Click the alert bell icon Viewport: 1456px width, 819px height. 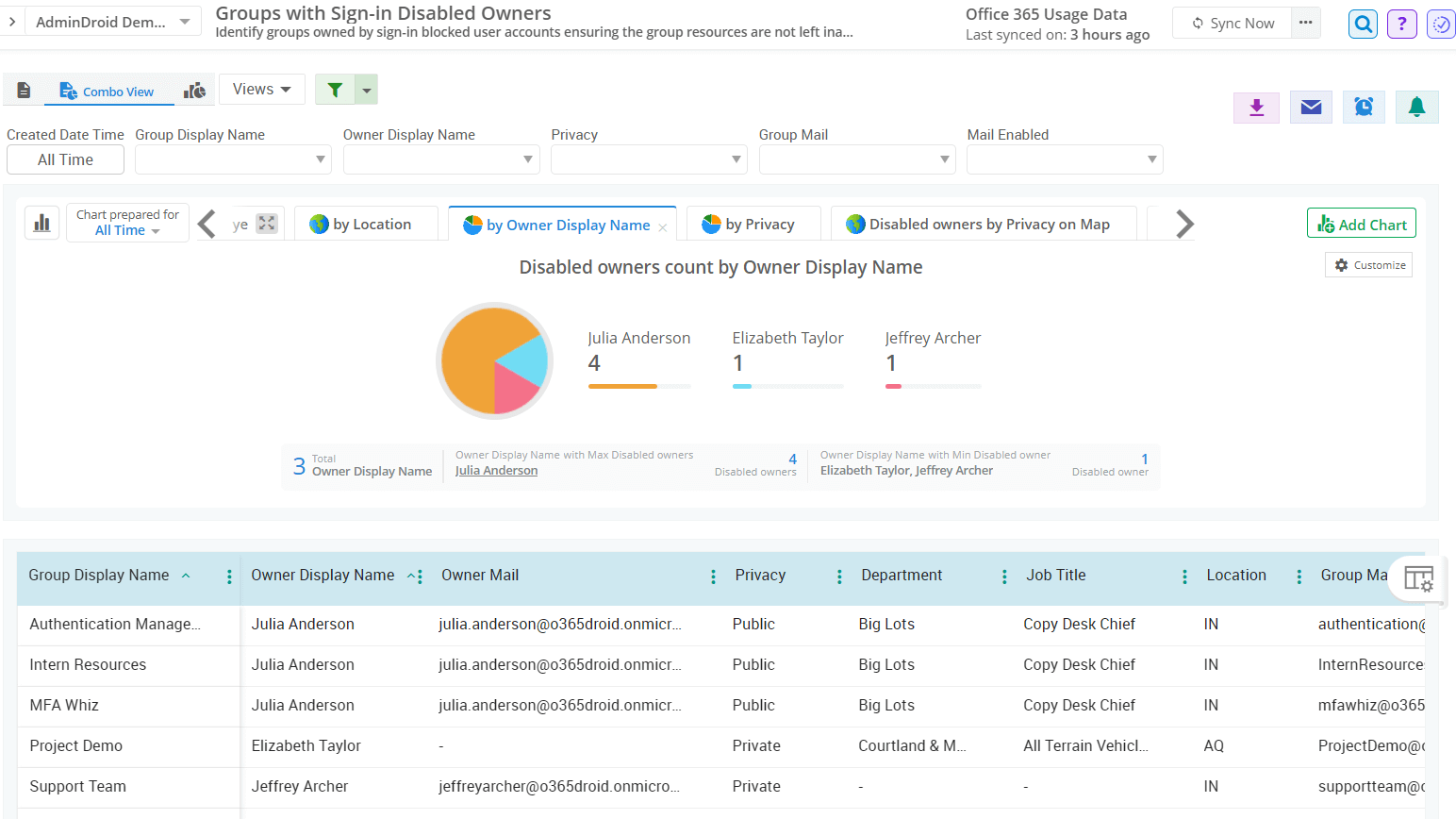(1416, 108)
